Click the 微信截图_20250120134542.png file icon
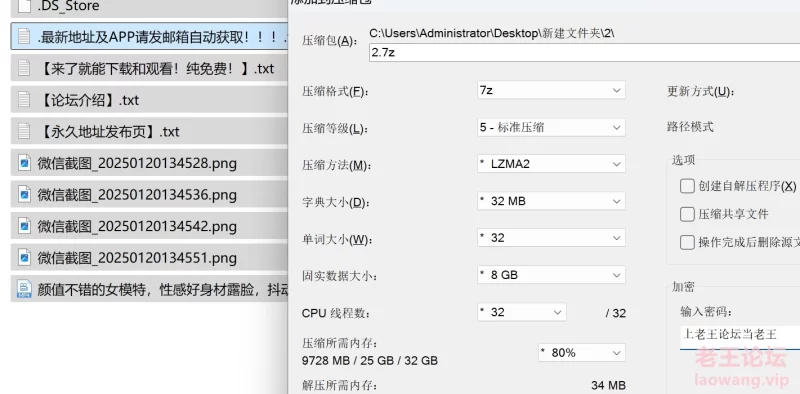The height and width of the screenshot is (394, 800). click(x=24, y=226)
